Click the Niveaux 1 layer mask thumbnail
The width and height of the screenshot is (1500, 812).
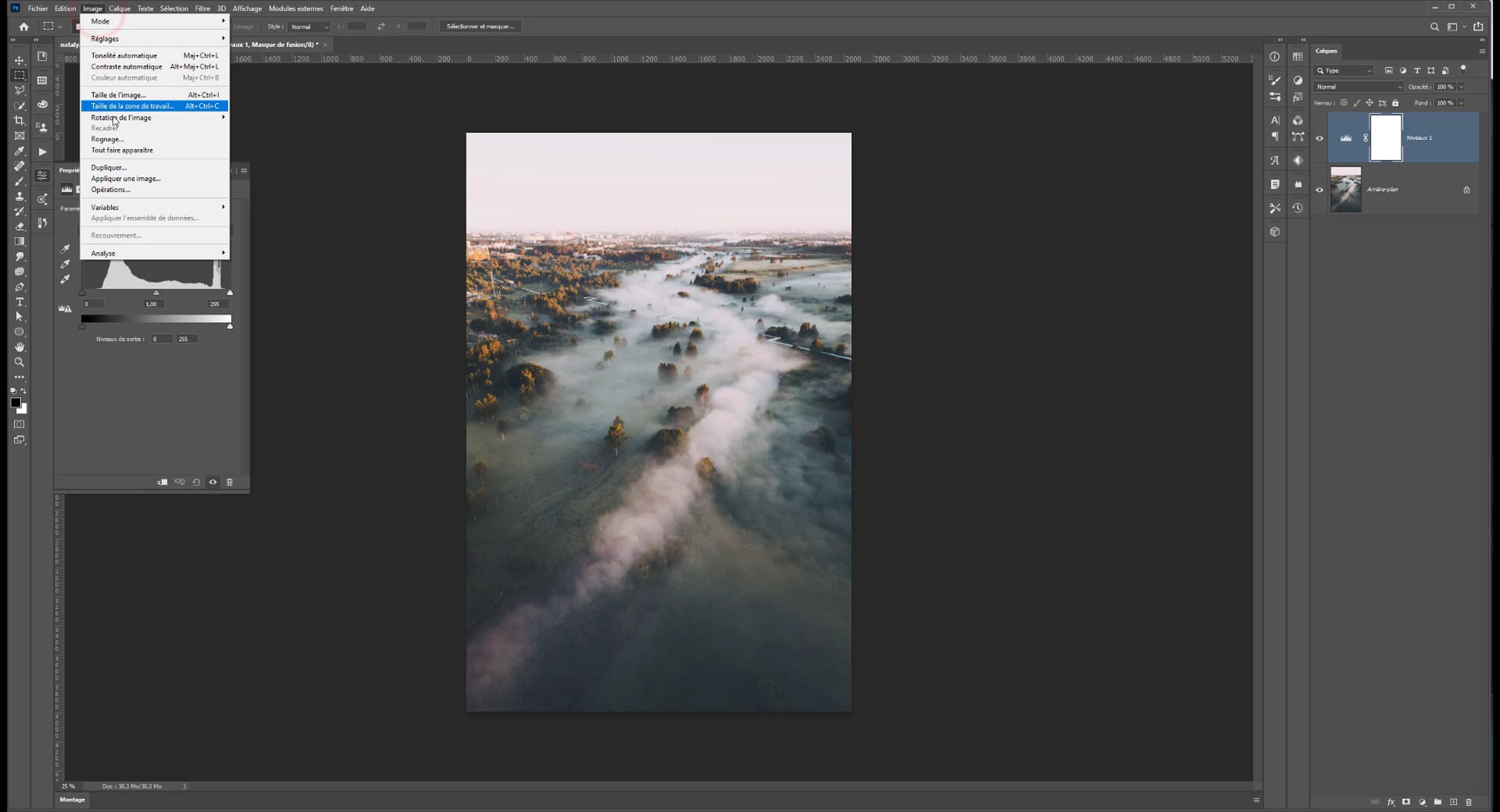(x=1386, y=138)
